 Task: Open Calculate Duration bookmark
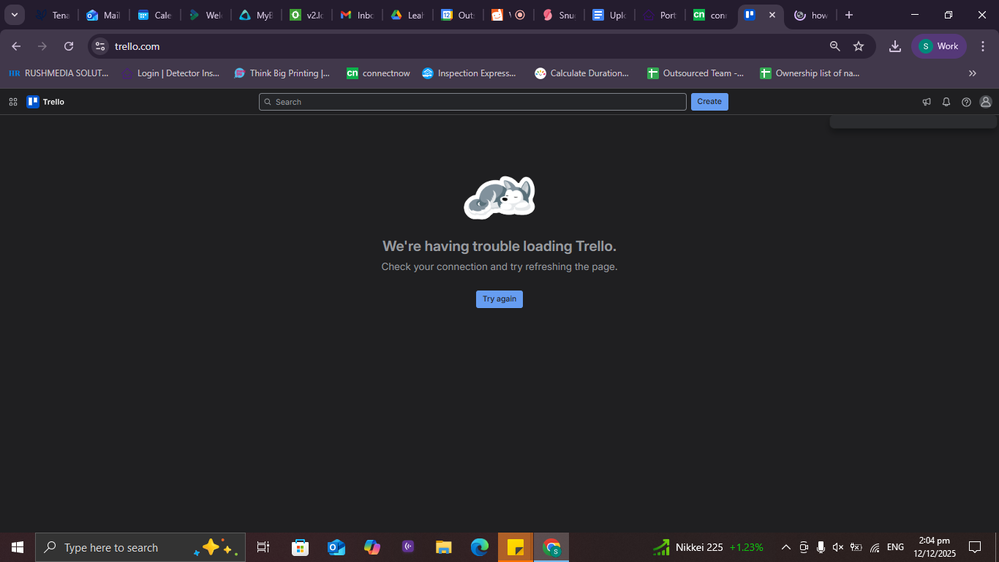coord(582,73)
